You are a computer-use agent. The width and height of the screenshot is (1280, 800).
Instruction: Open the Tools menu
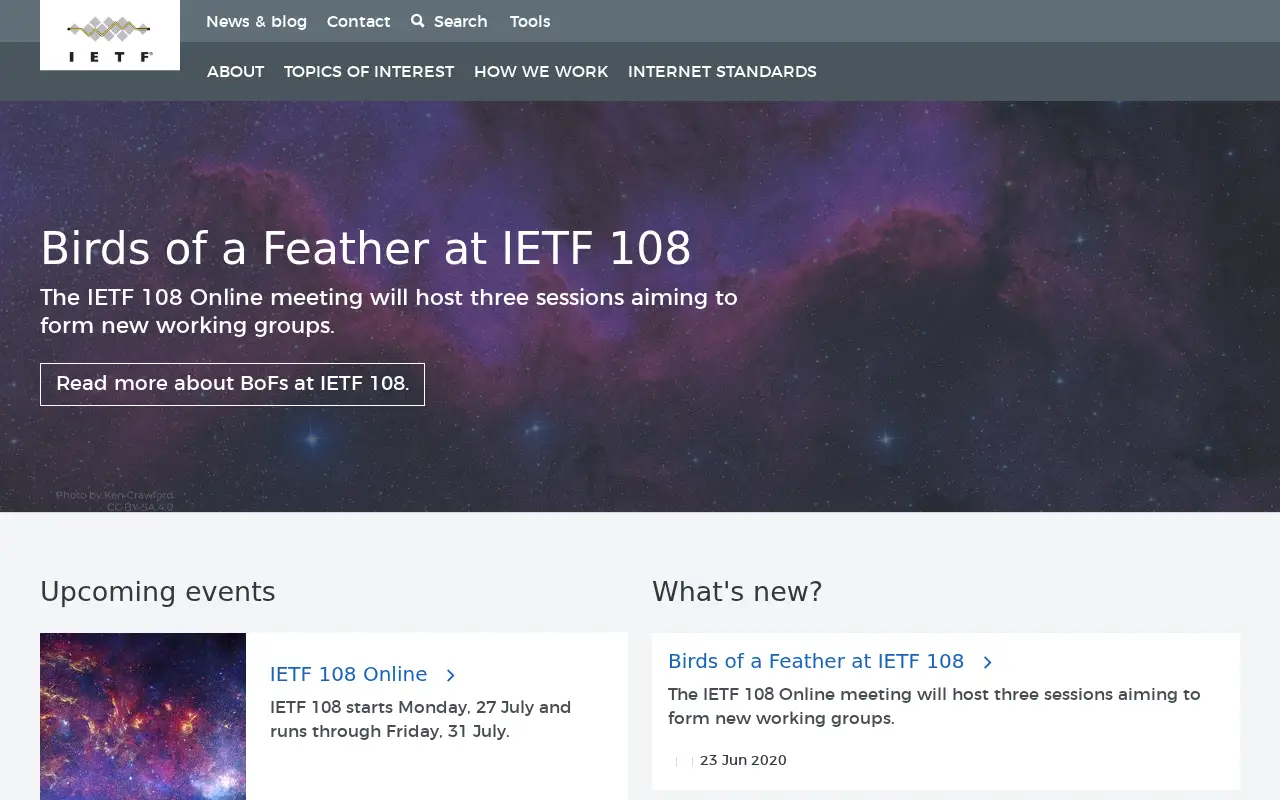(530, 21)
